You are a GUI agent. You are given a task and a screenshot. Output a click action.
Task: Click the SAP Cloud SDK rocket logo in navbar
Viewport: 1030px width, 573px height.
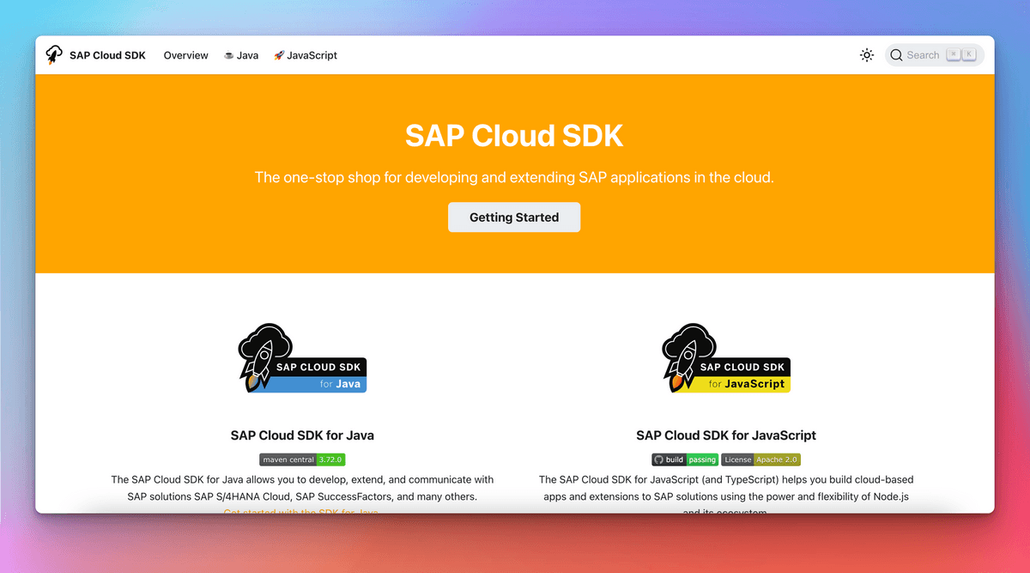click(x=54, y=55)
